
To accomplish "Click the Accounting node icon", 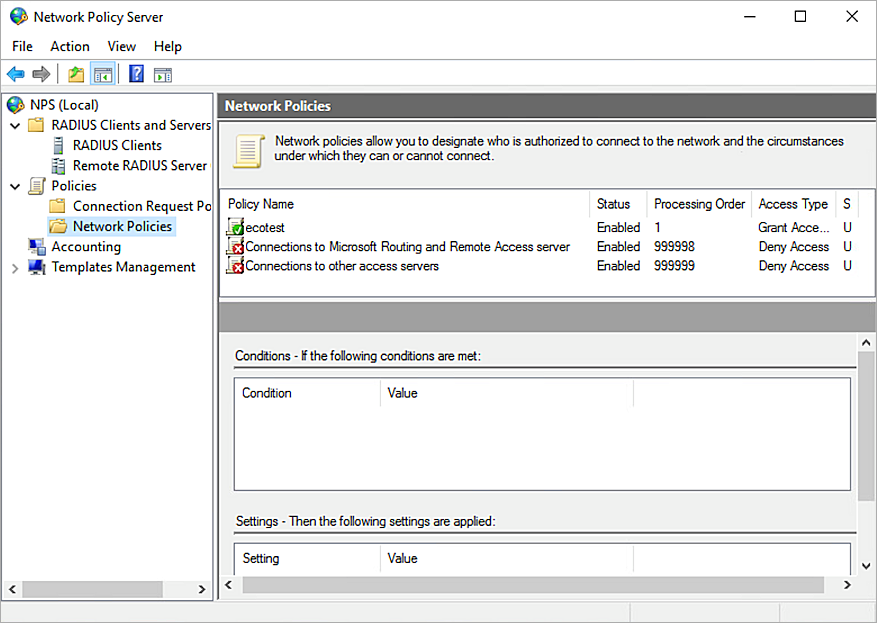I will click(x=35, y=246).
